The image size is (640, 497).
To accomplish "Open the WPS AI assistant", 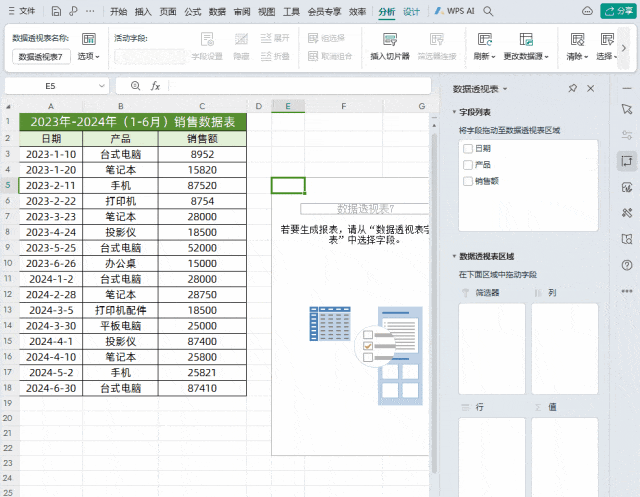I will click(x=454, y=11).
